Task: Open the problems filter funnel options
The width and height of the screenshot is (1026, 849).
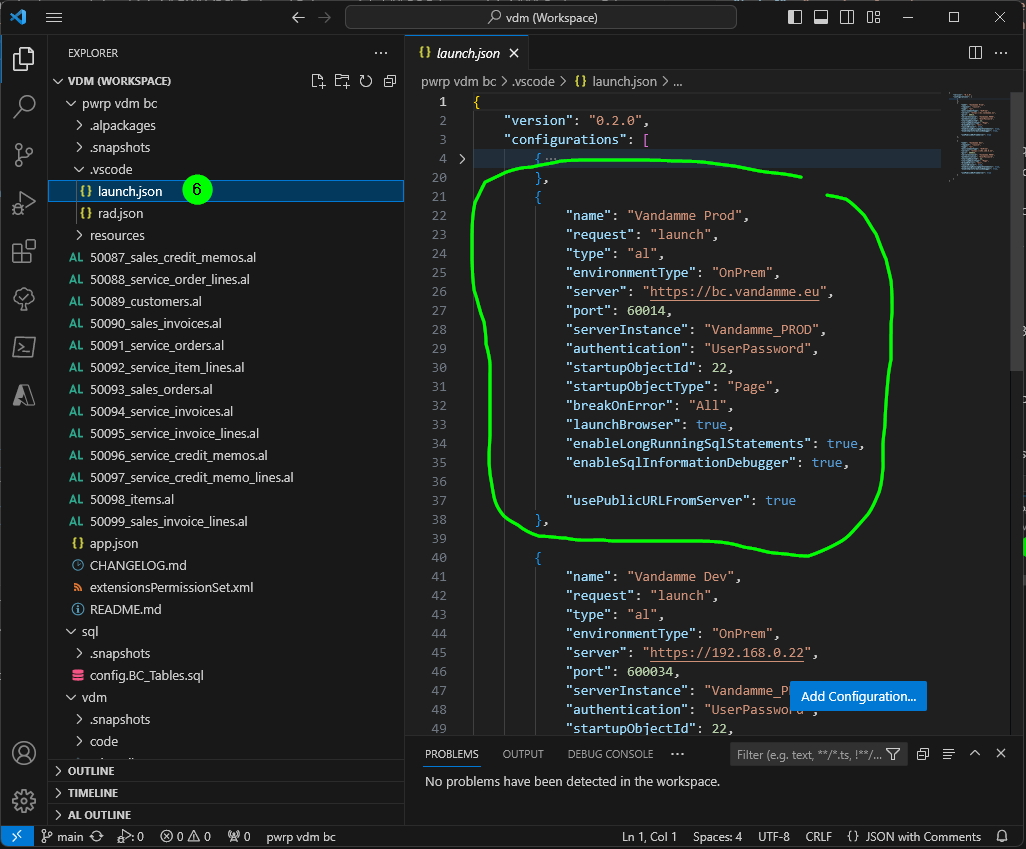Action: click(893, 755)
